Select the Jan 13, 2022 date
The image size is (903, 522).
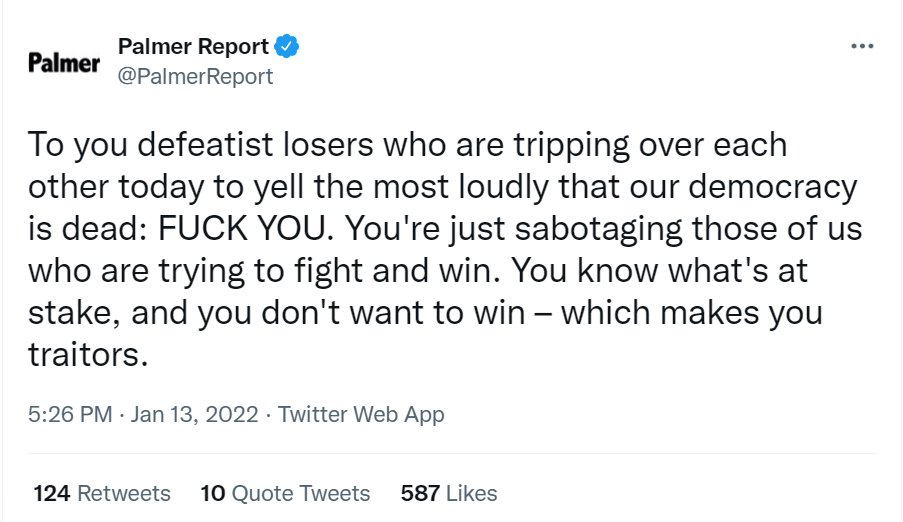194,414
